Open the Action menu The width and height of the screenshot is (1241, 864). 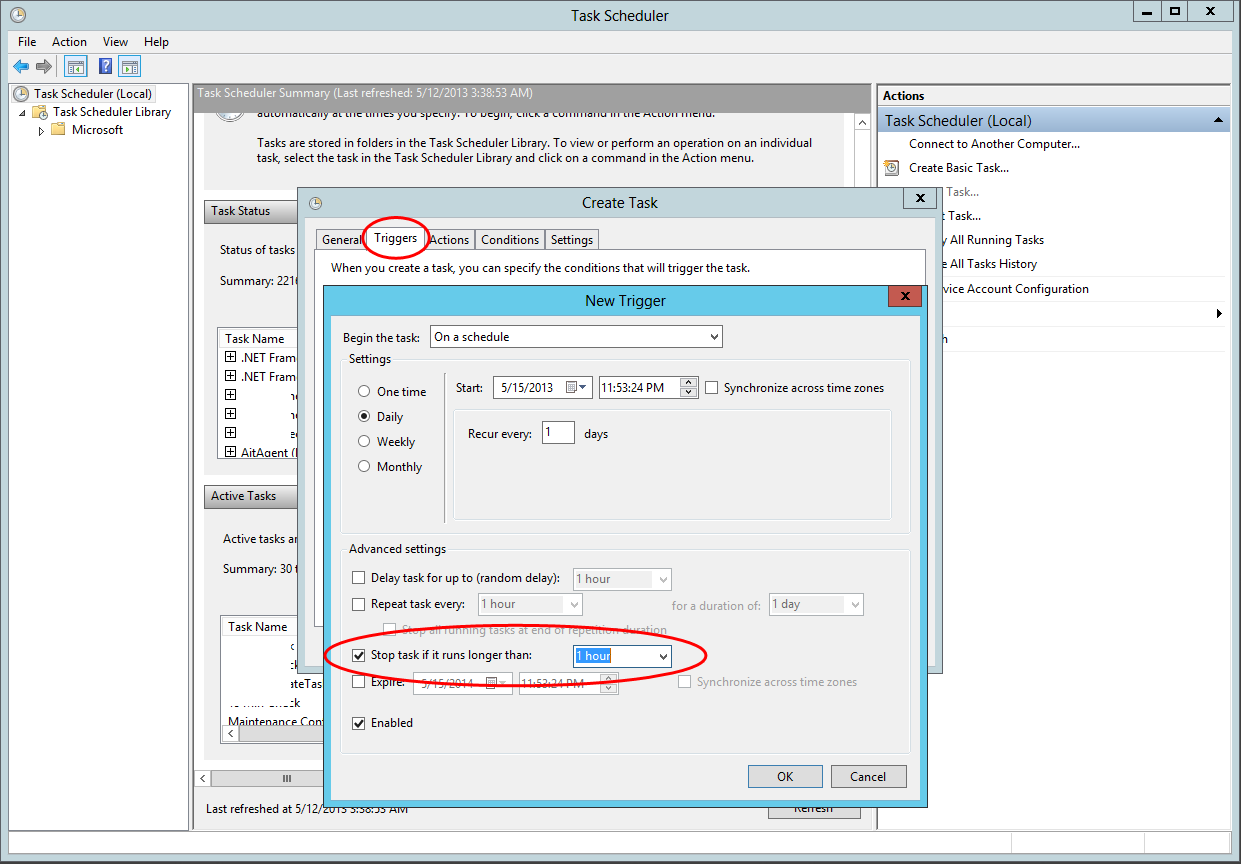pyautogui.click(x=69, y=42)
